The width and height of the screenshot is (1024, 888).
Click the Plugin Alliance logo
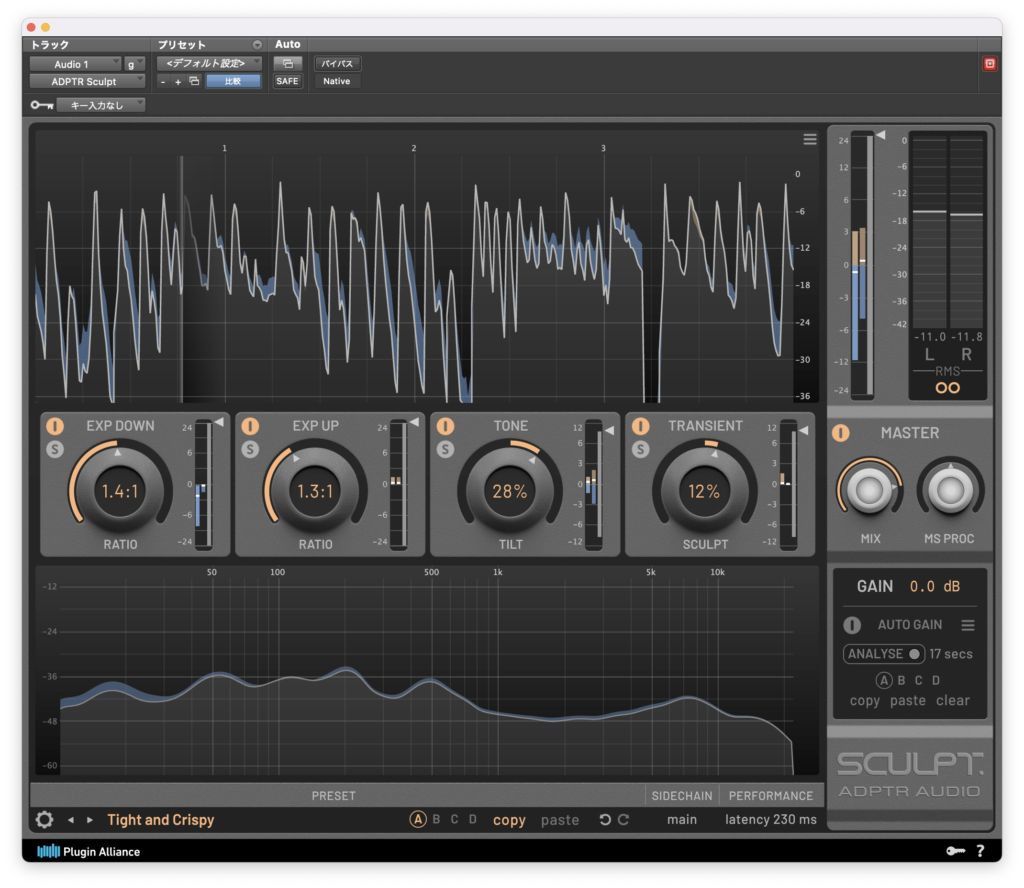pyautogui.click(x=88, y=851)
